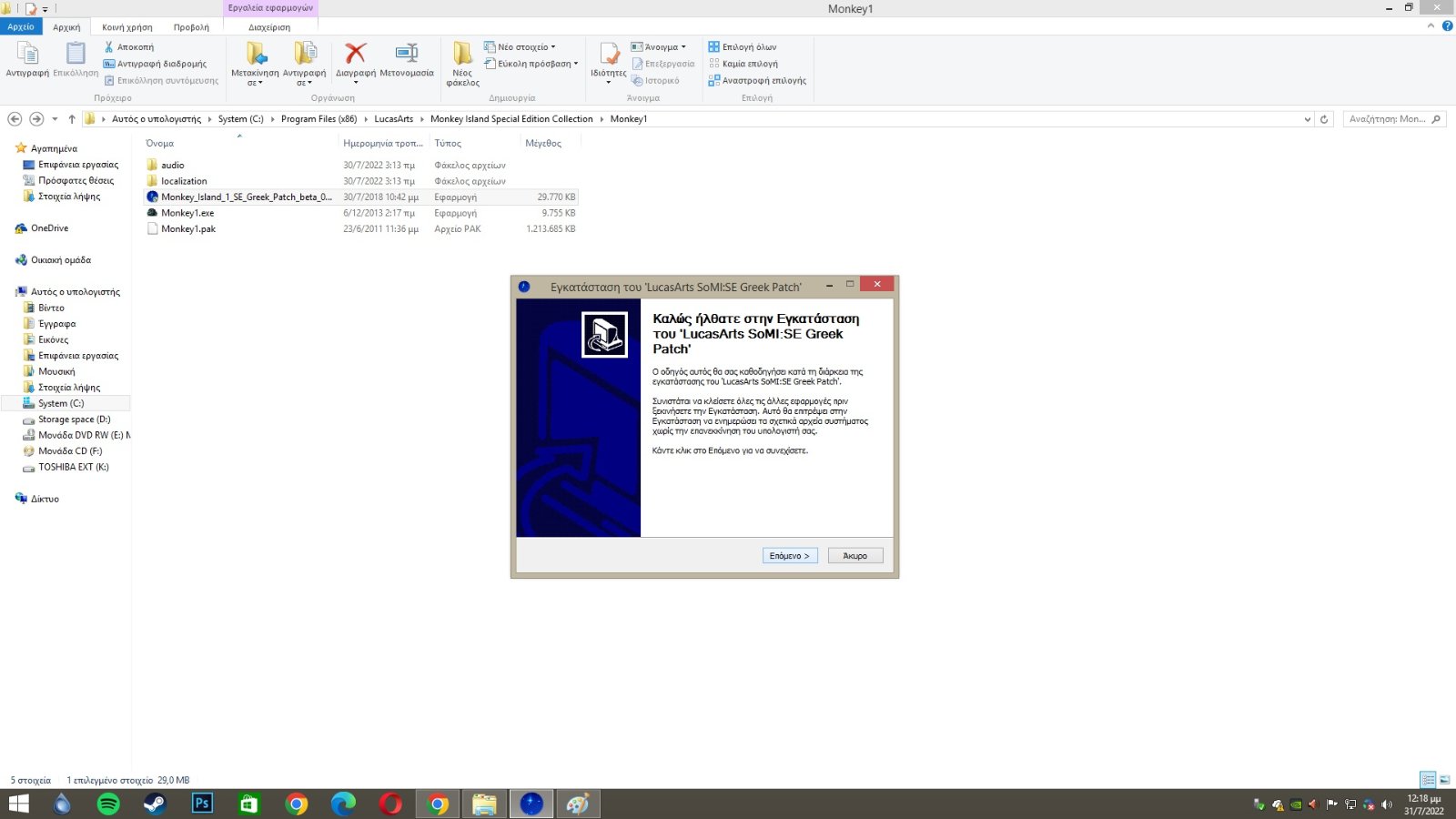Click Εργαλεία εφαρμογών contextual tab header
Image resolution: width=1456 pixels, height=819 pixels.
(x=270, y=8)
